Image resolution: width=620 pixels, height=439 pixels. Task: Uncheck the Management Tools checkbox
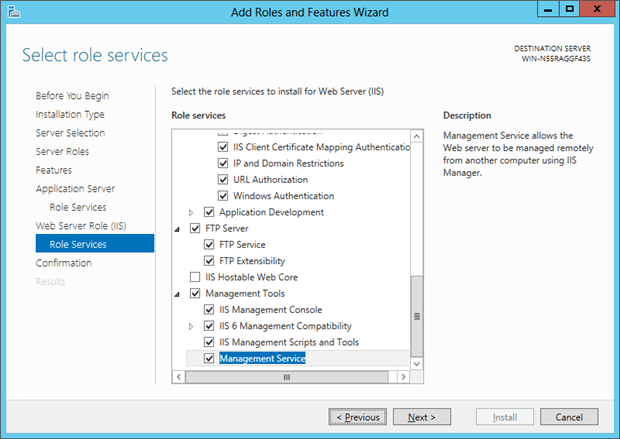click(195, 293)
